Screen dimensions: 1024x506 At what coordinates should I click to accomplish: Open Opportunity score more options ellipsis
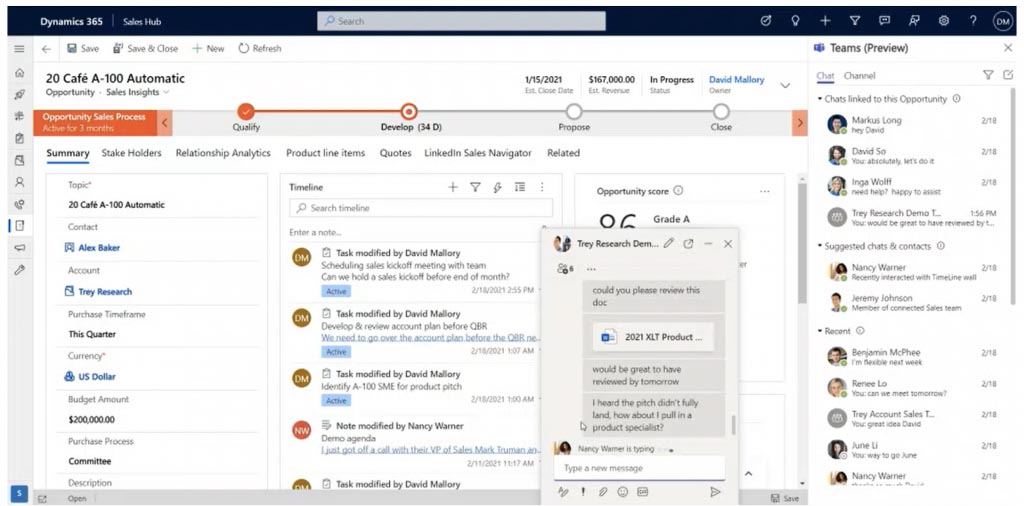tap(765, 191)
